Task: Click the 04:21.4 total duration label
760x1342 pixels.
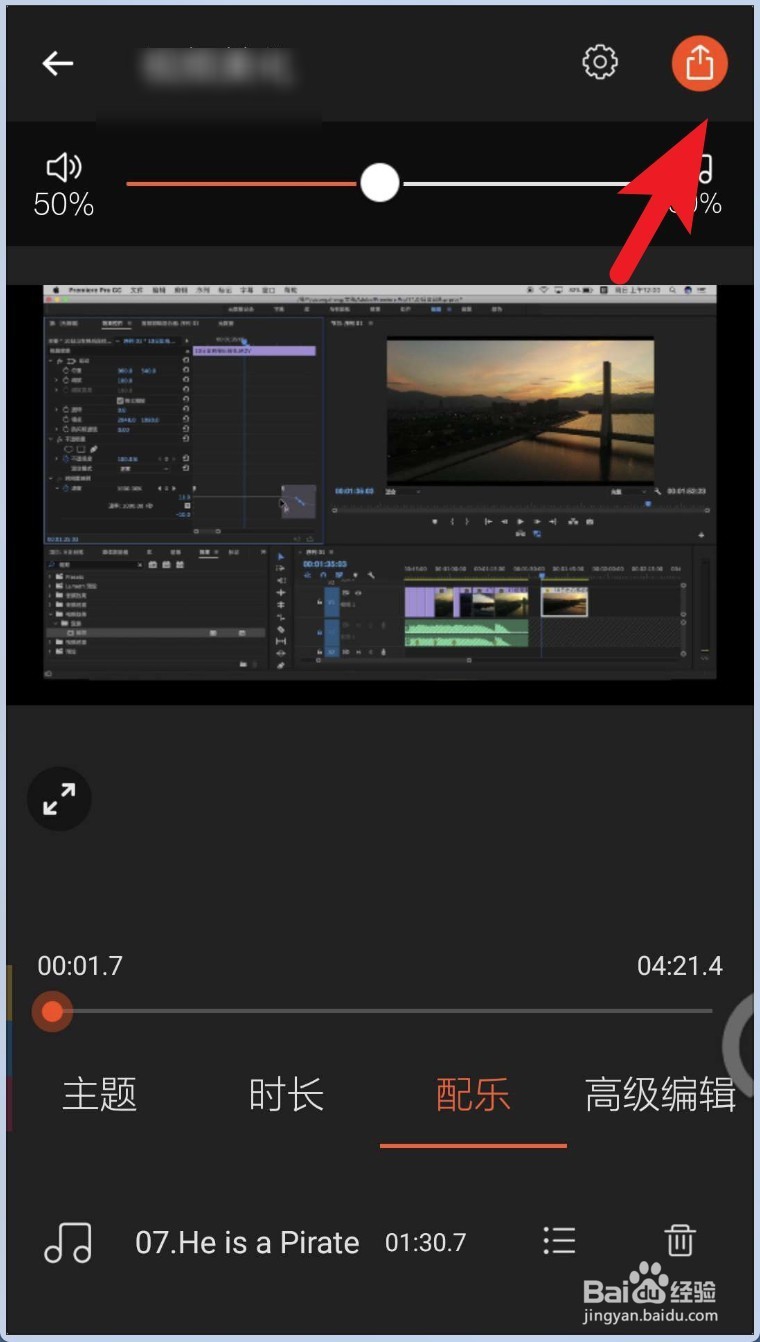Action: 680,966
